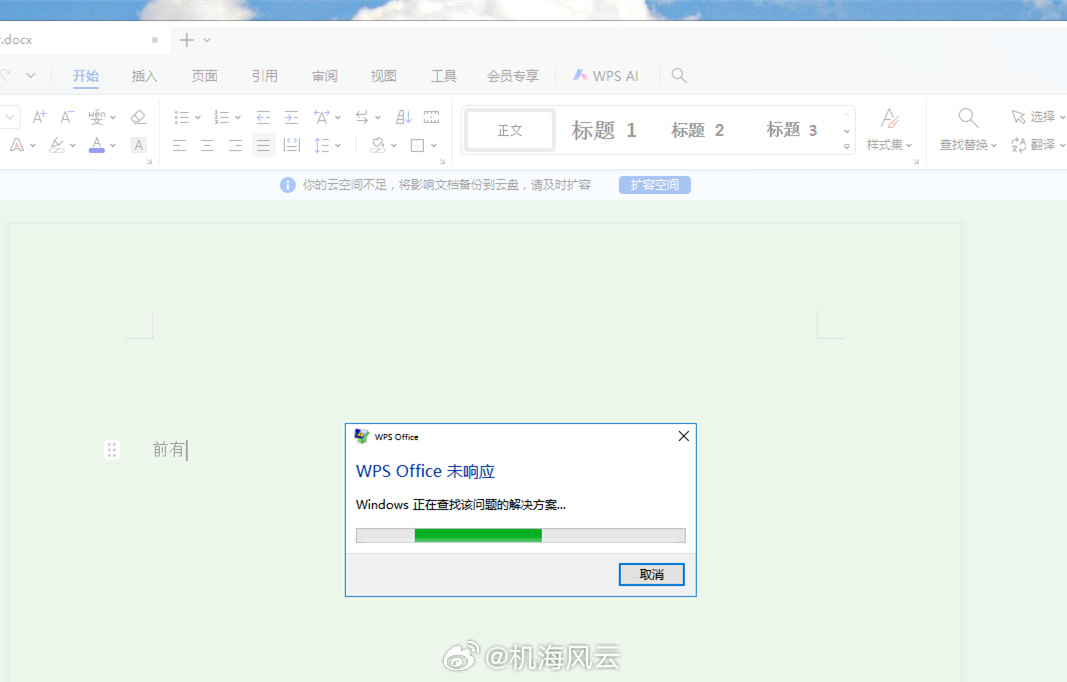Apply the 标题 2 style
This screenshot has width=1067, height=682.
(x=697, y=130)
